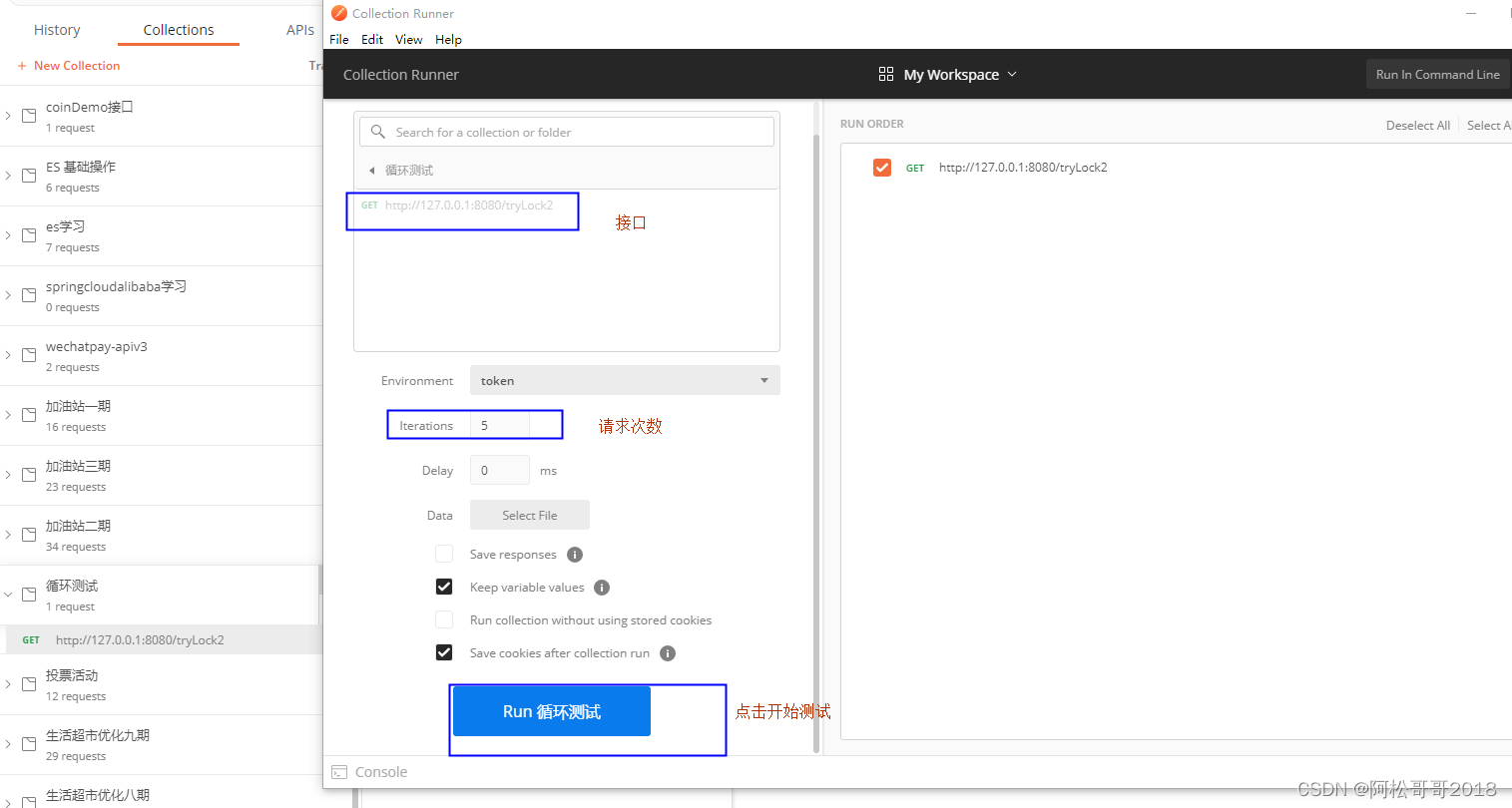The image size is (1512, 808).
Task: Click the Keep variable values info icon
Action: 602,588
